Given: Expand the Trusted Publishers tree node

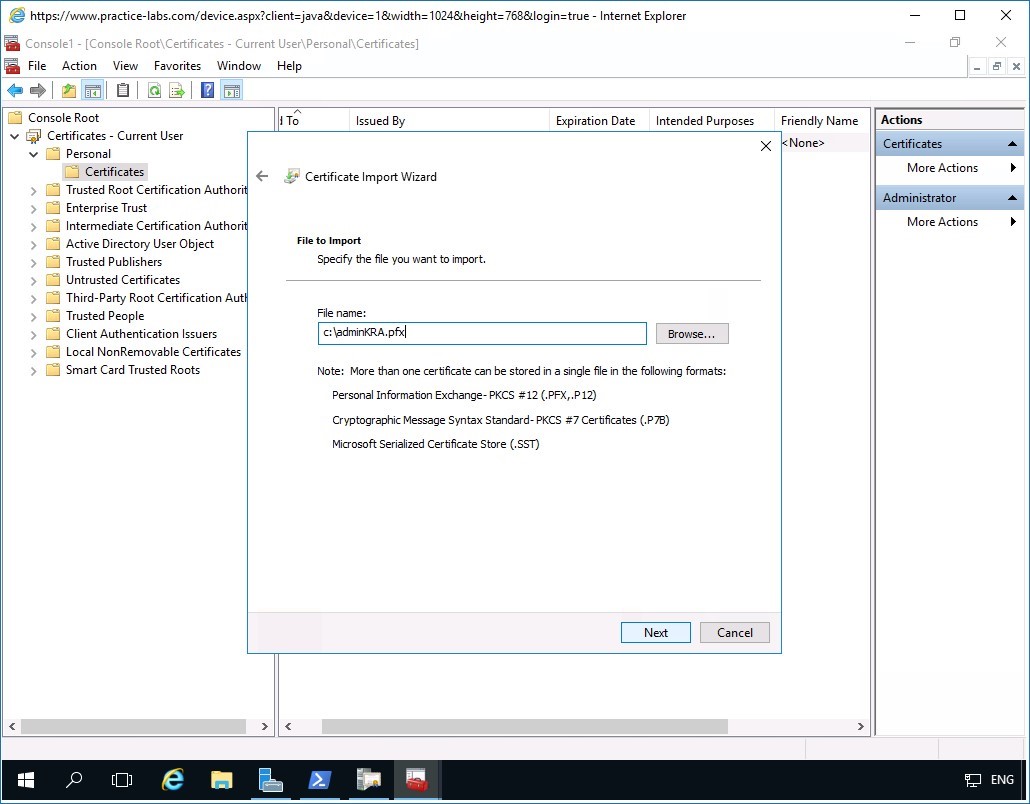Looking at the screenshot, I should point(34,262).
